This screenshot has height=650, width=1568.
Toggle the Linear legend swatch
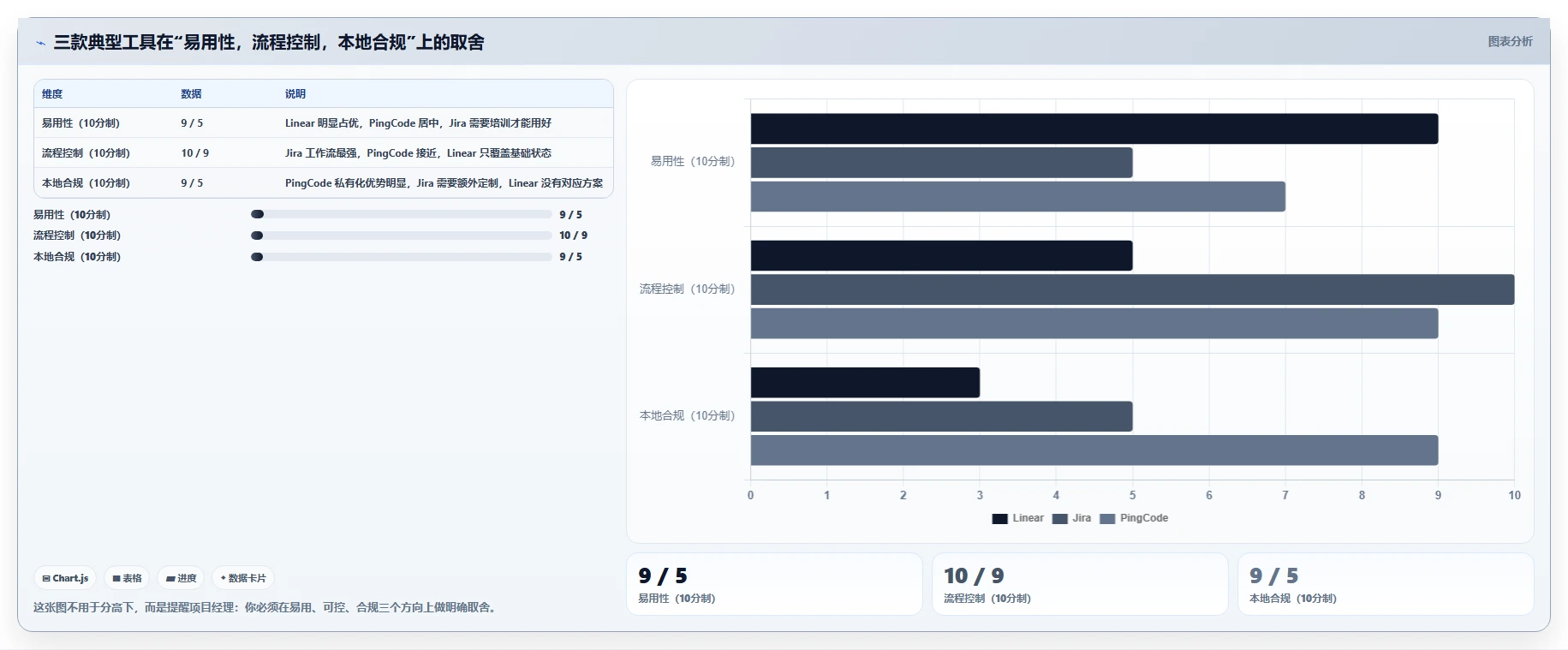tap(999, 519)
